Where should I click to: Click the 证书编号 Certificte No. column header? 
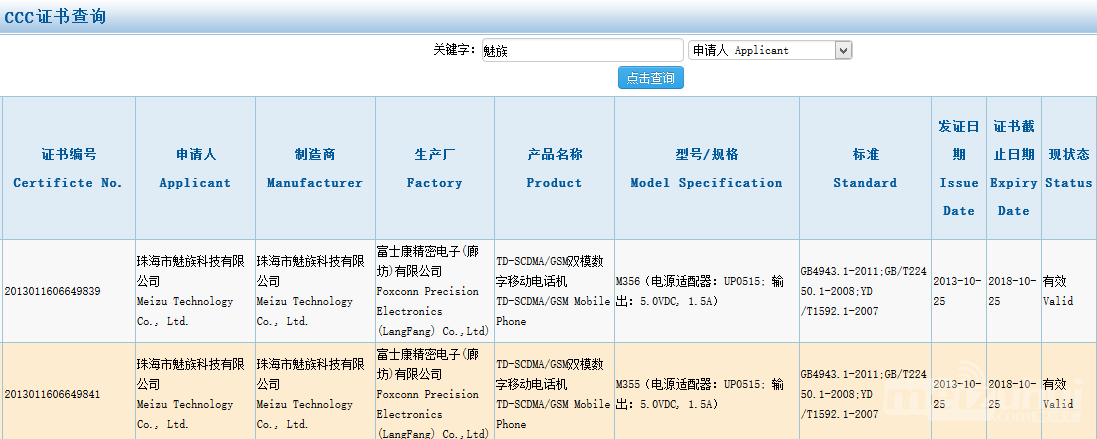click(x=68, y=168)
